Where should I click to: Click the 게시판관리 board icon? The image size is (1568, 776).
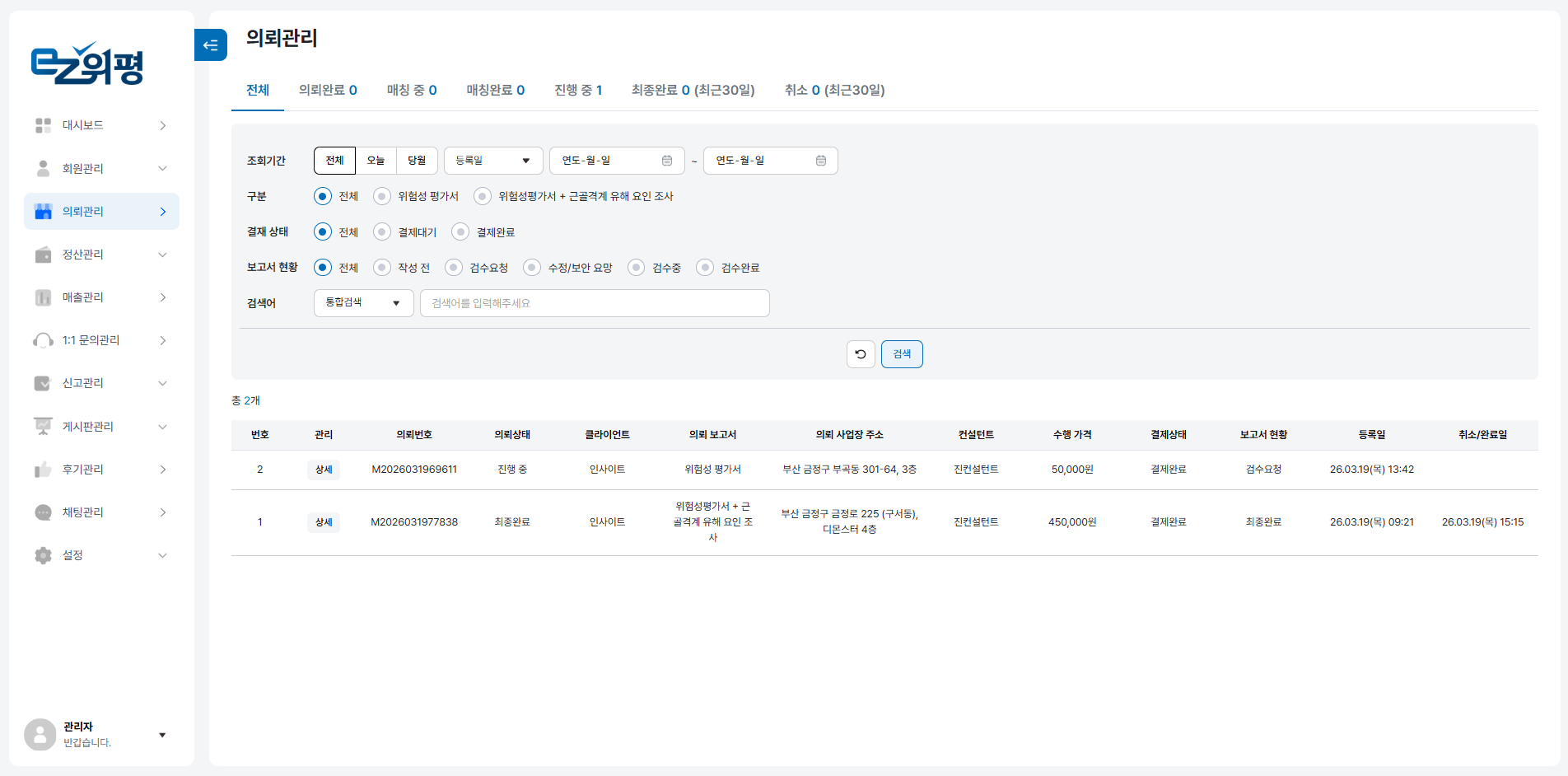(44, 426)
